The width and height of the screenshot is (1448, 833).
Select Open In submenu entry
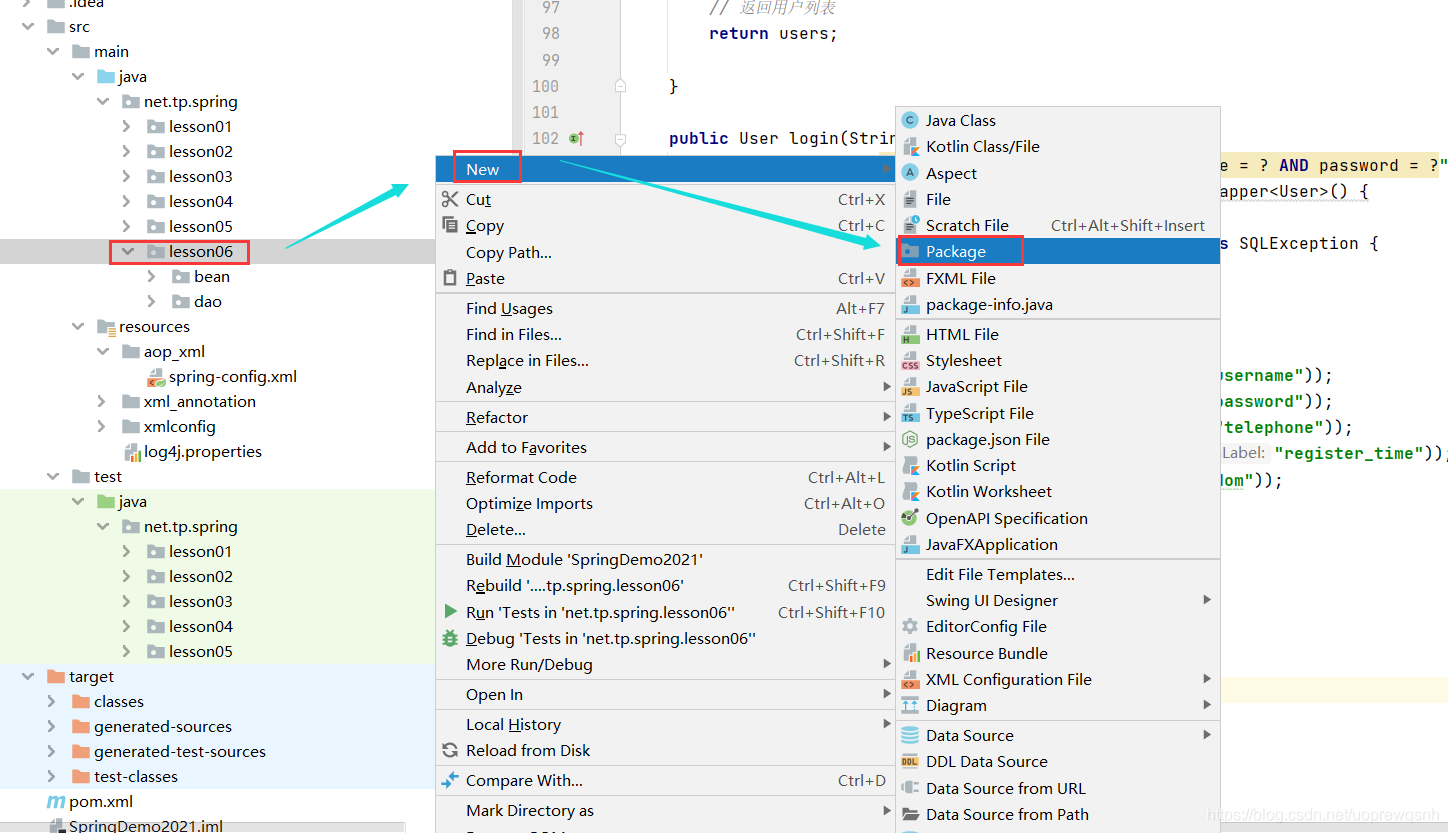tap(665, 694)
